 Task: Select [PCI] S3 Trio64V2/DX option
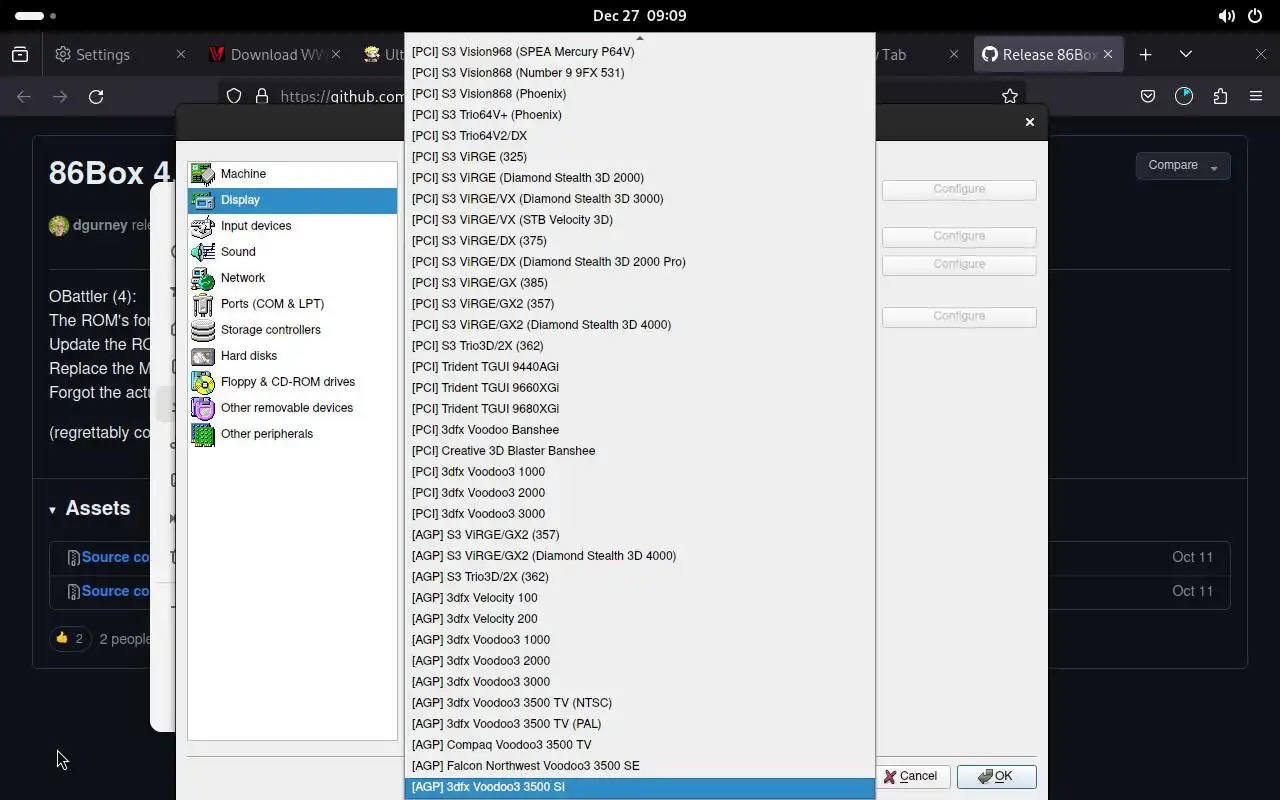pos(640,136)
